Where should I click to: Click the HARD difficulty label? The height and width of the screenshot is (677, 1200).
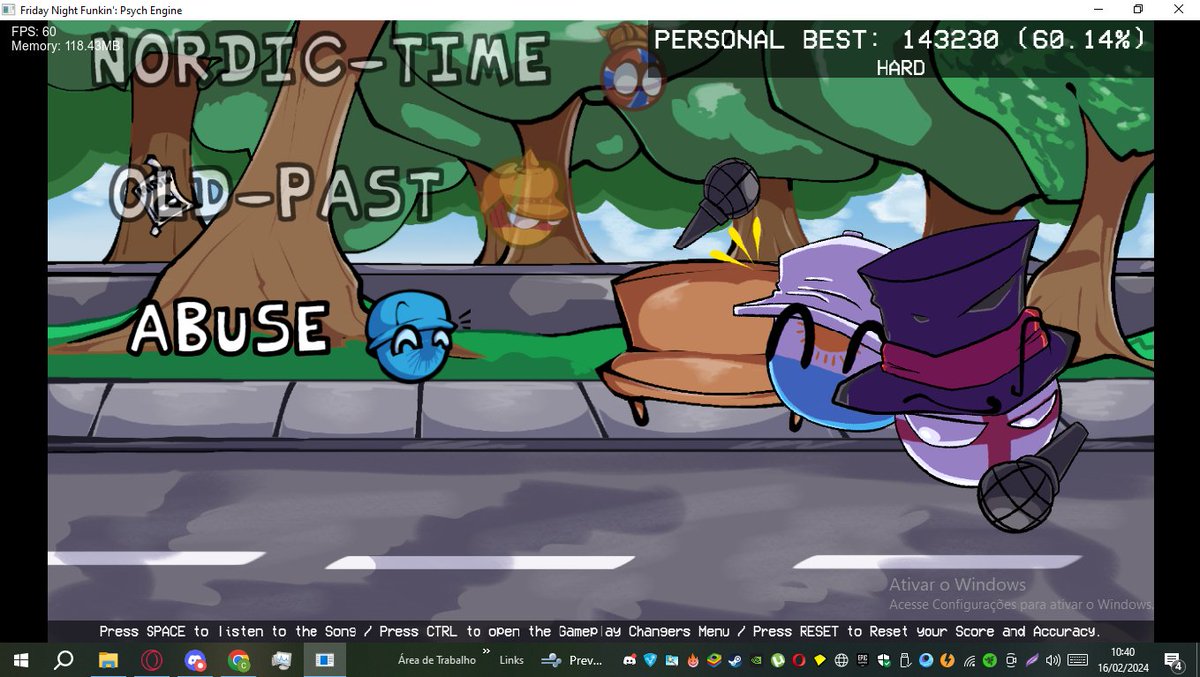coord(900,68)
